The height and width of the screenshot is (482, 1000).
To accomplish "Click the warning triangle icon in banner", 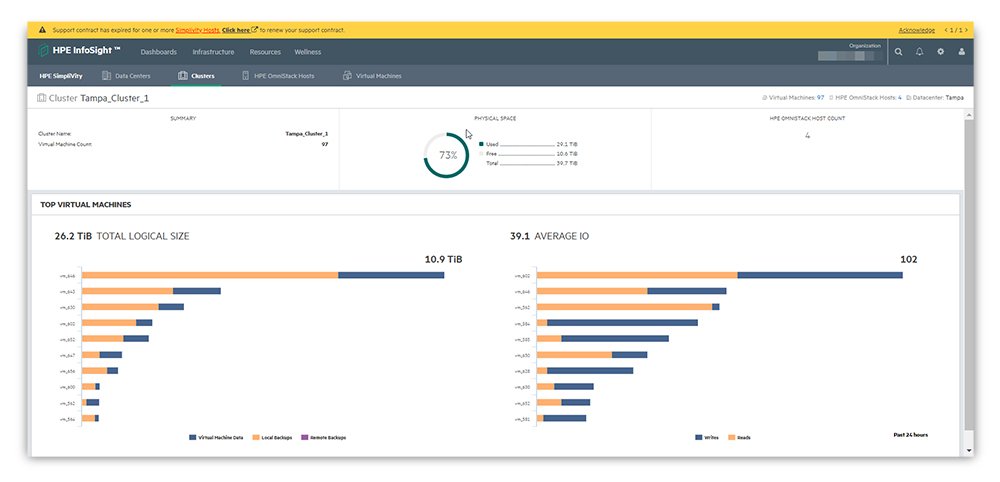I will pyautogui.click(x=42, y=30).
